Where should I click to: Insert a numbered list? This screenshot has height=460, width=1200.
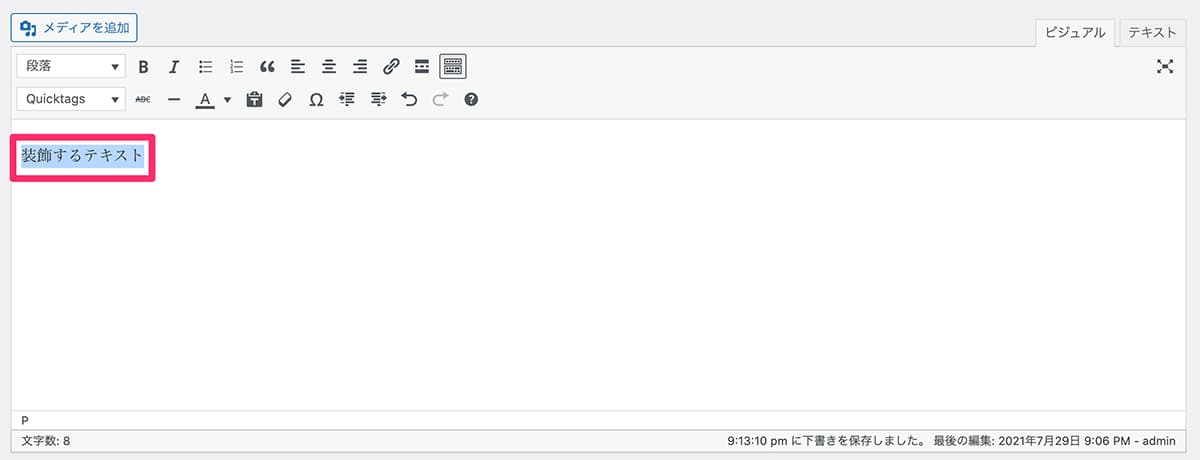click(237, 67)
